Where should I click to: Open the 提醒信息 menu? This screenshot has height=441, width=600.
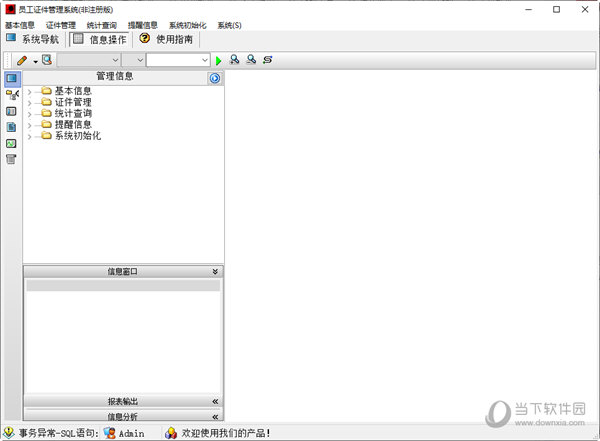[143, 25]
